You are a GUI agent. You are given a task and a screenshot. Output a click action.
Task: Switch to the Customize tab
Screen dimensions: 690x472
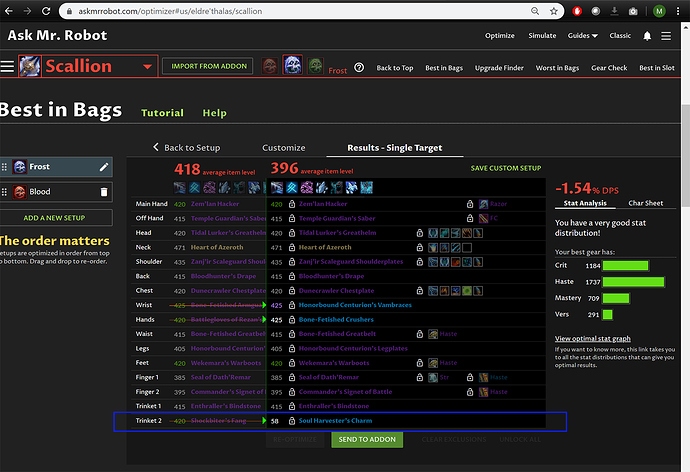[284, 148]
